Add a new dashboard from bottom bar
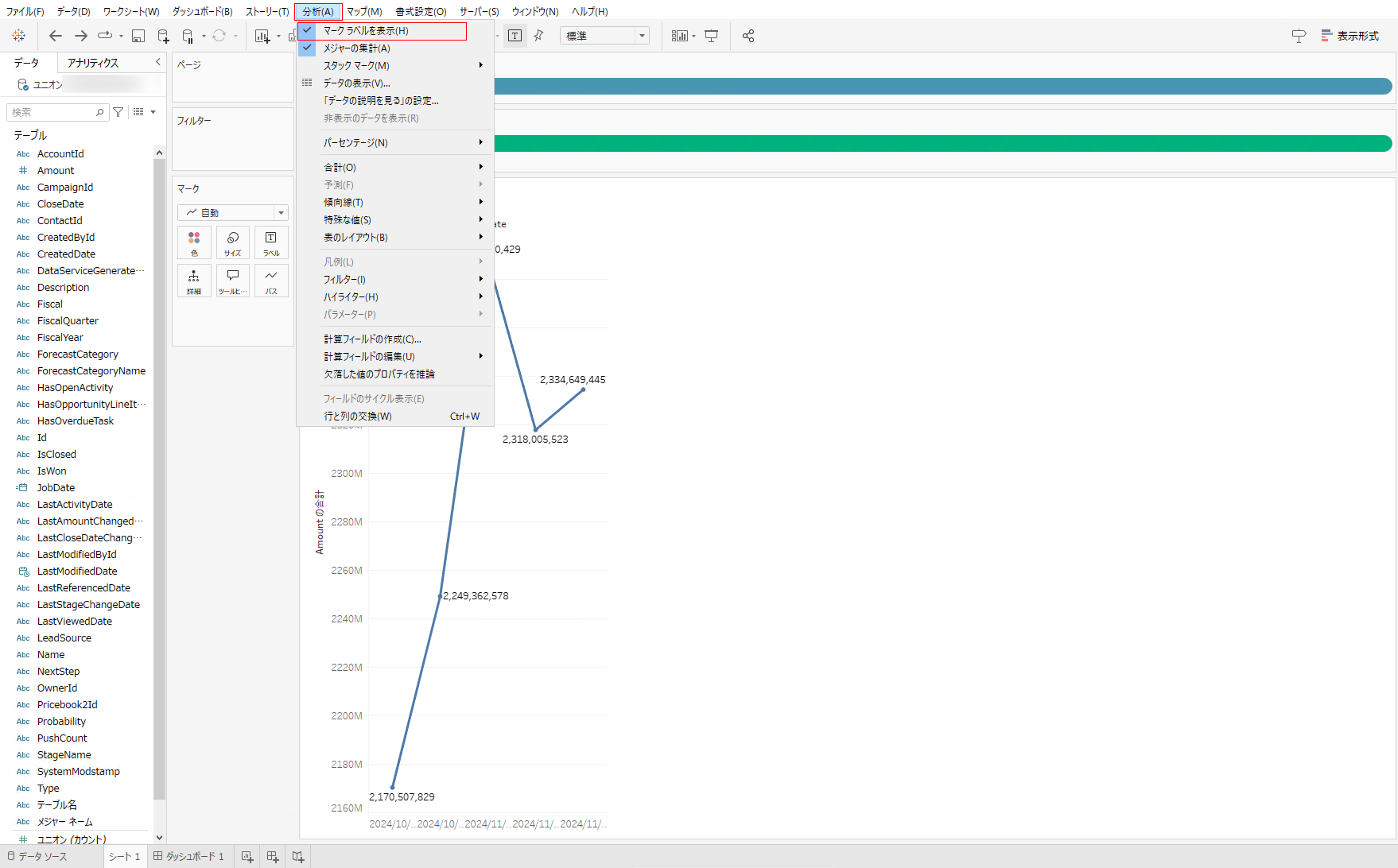 [273, 856]
